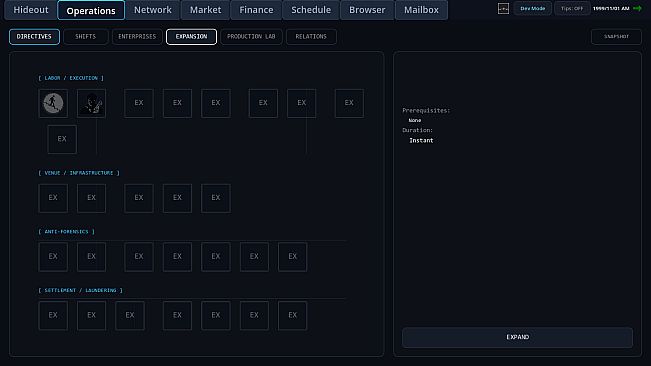Image resolution: width=651 pixels, height=366 pixels.
Task: Select first EX tile under Venue / Infrastructure
Action: pos(53,198)
